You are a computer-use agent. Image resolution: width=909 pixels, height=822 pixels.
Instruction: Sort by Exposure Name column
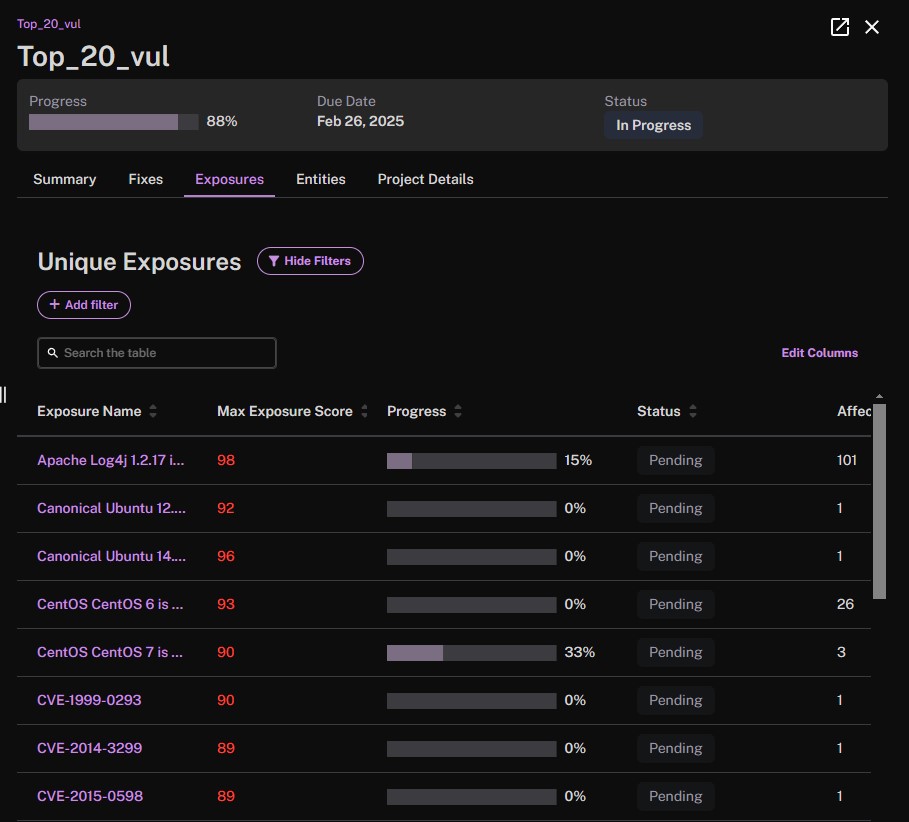[153, 411]
